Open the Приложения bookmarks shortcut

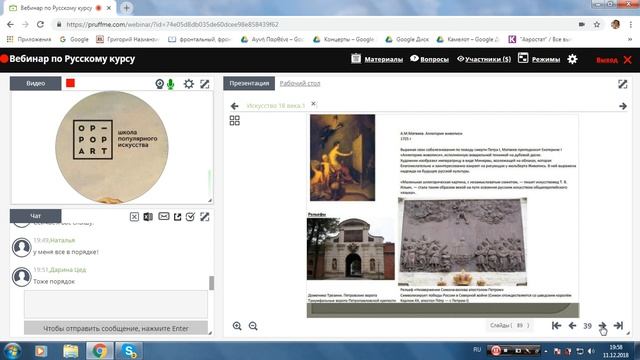tap(29, 39)
